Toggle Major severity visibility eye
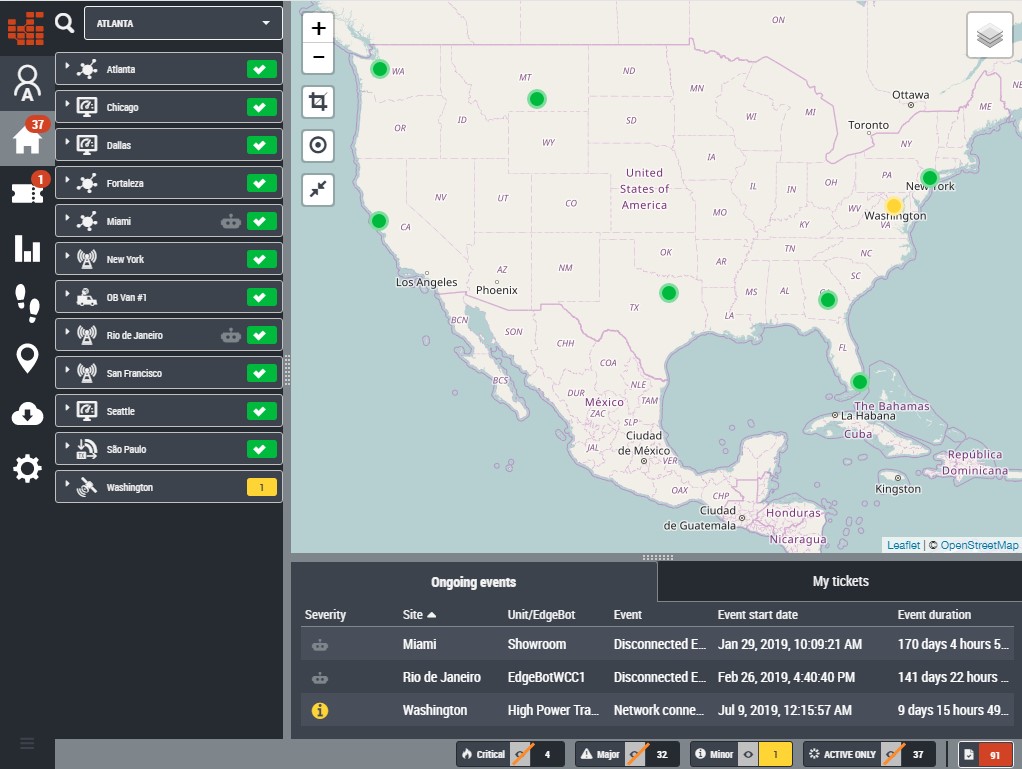 [636, 754]
